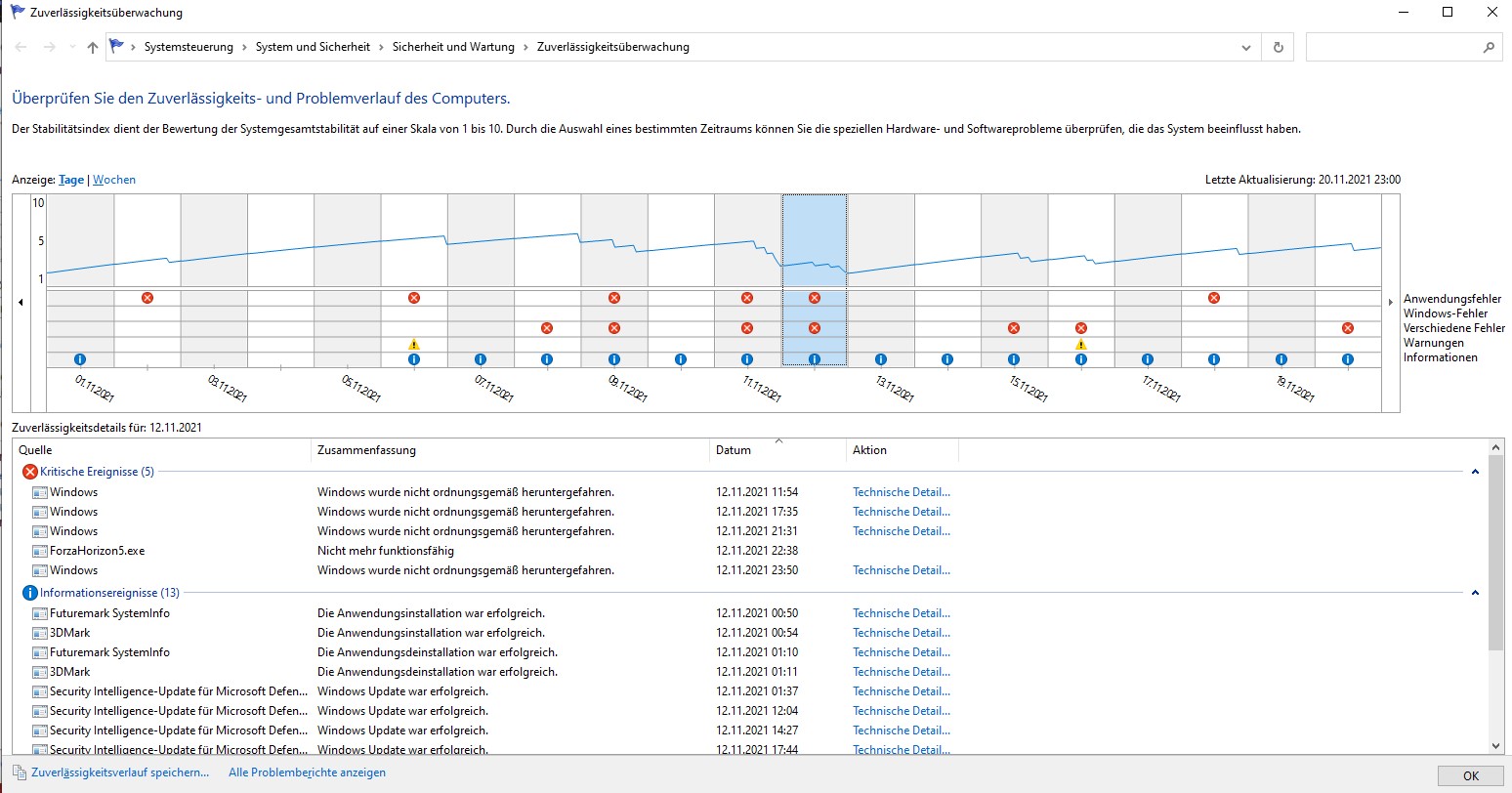Select the information icon on 13.11.2021
1512x793 pixels.
(881, 359)
